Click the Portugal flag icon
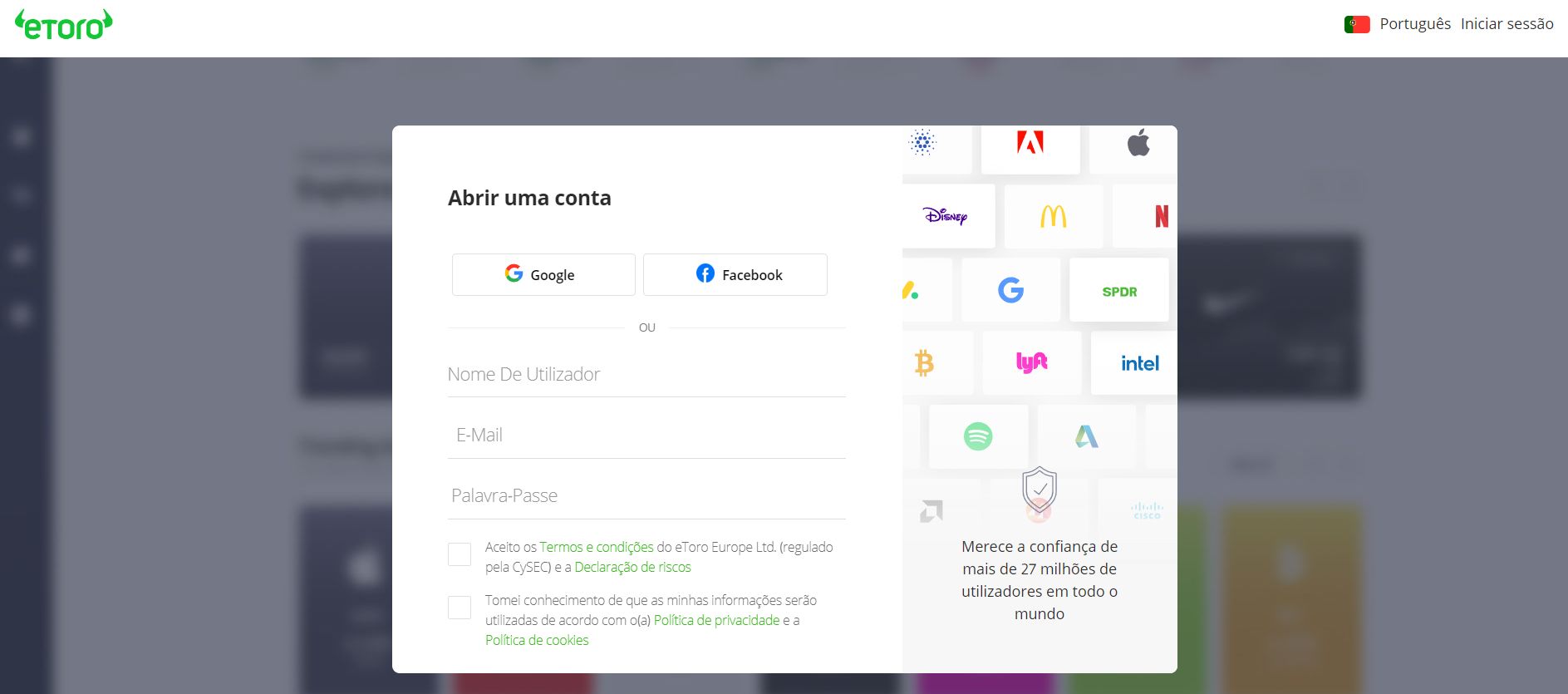 coord(1357,24)
